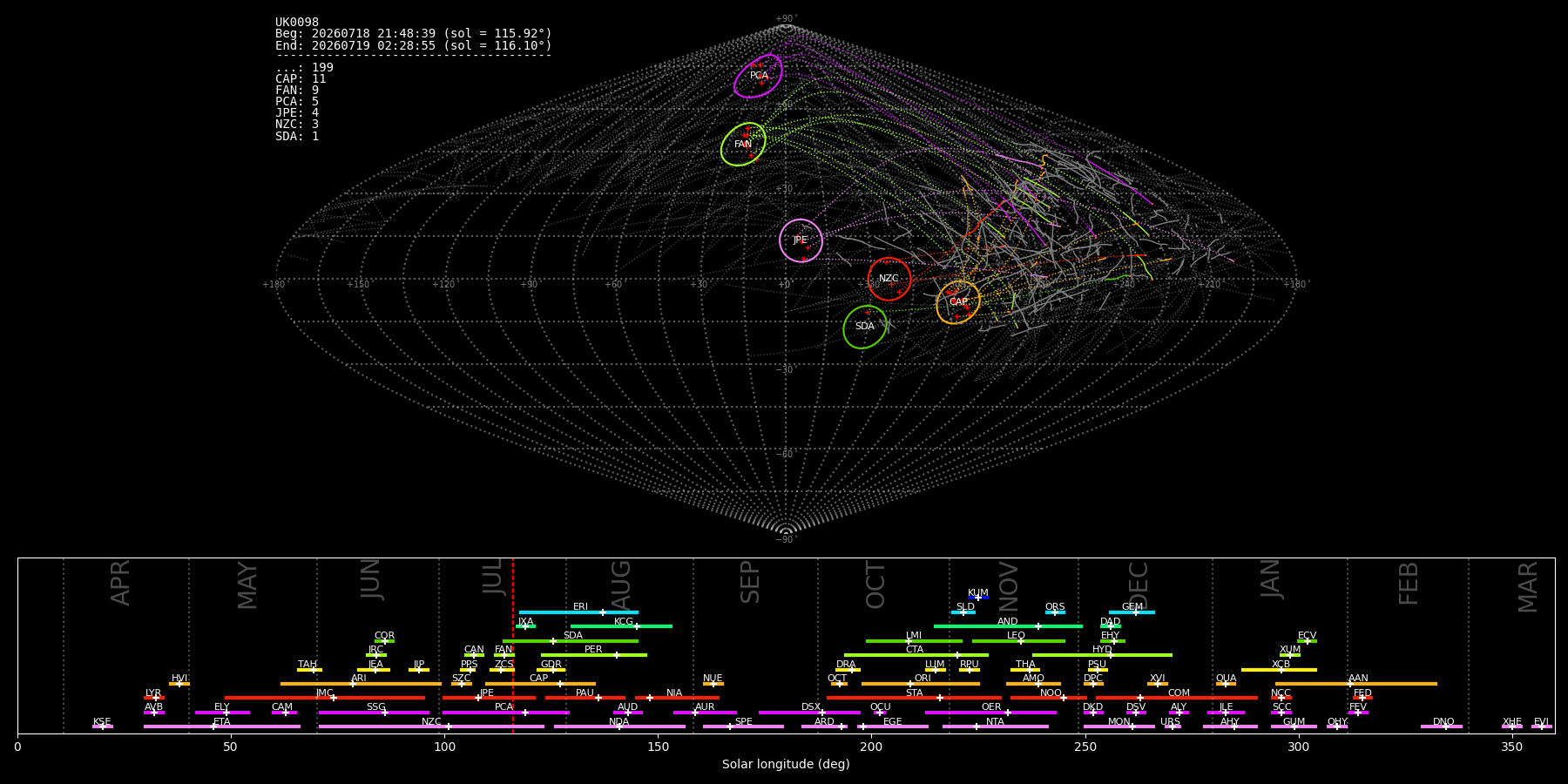This screenshot has width=1568, height=784.
Task: Select the 'PCA: 5' legend count line
Action: click(297, 101)
